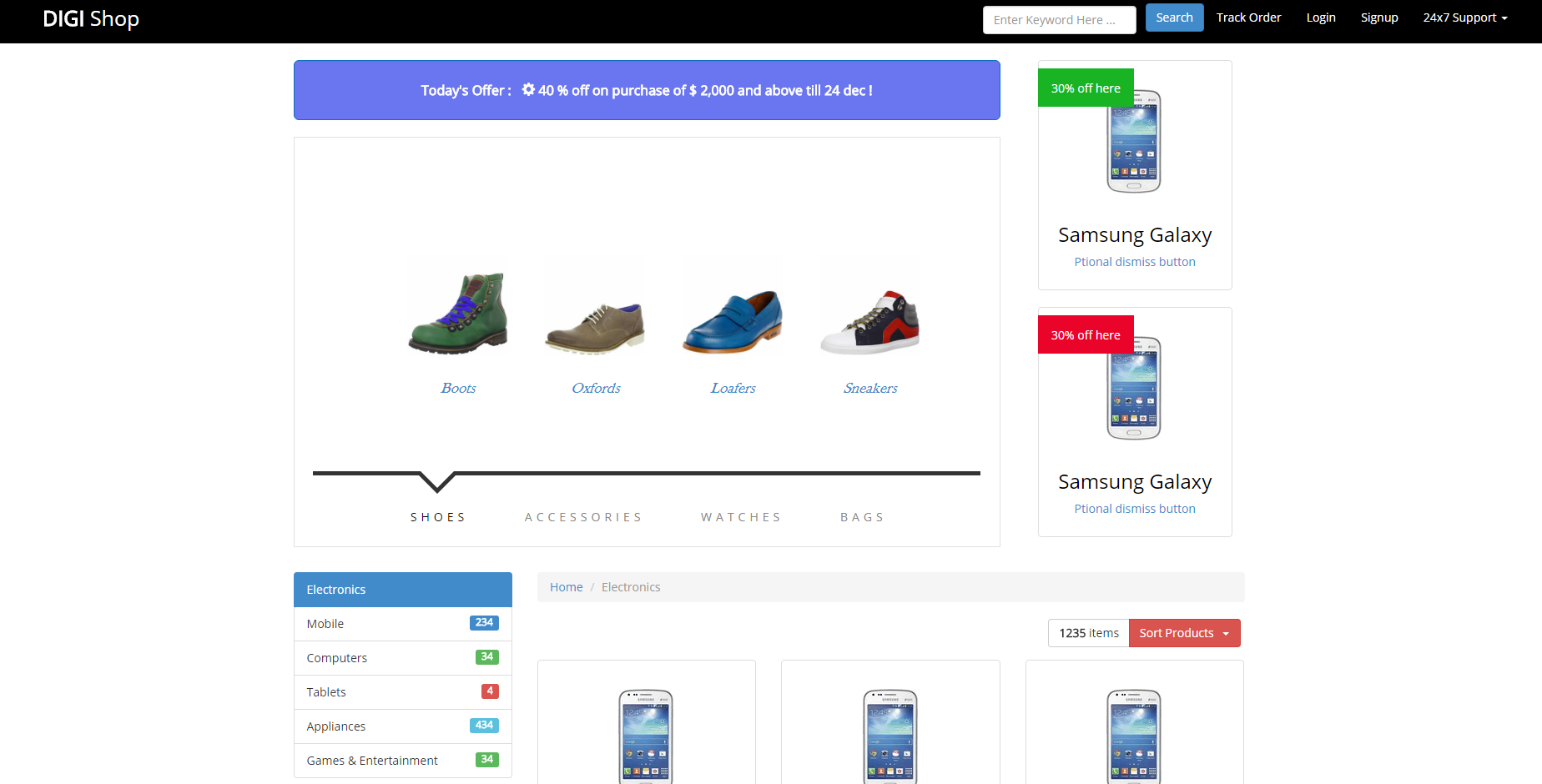This screenshot has width=1542, height=784.
Task: Open the Sort Products dropdown
Action: pyautogui.click(x=1183, y=633)
